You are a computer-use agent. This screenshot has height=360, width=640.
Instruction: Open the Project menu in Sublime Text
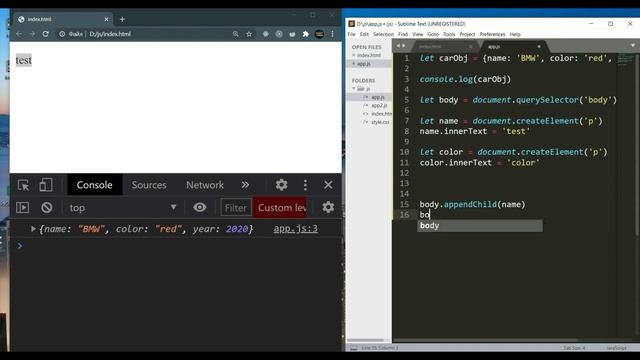467,34
